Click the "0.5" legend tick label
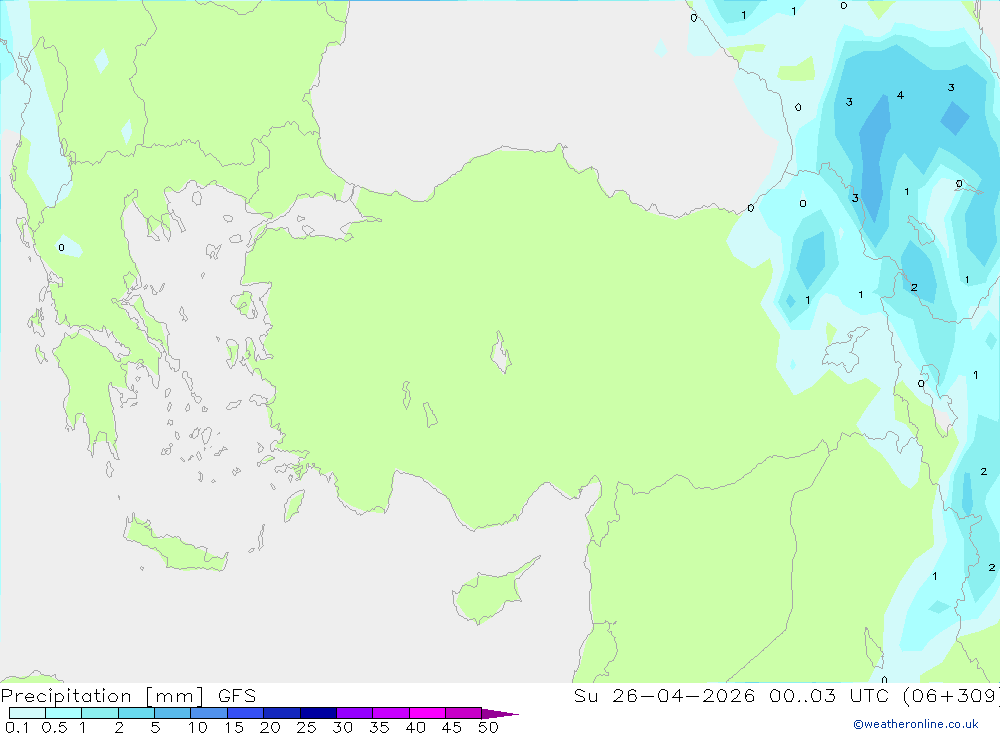The image size is (1000, 733). tap(54, 727)
